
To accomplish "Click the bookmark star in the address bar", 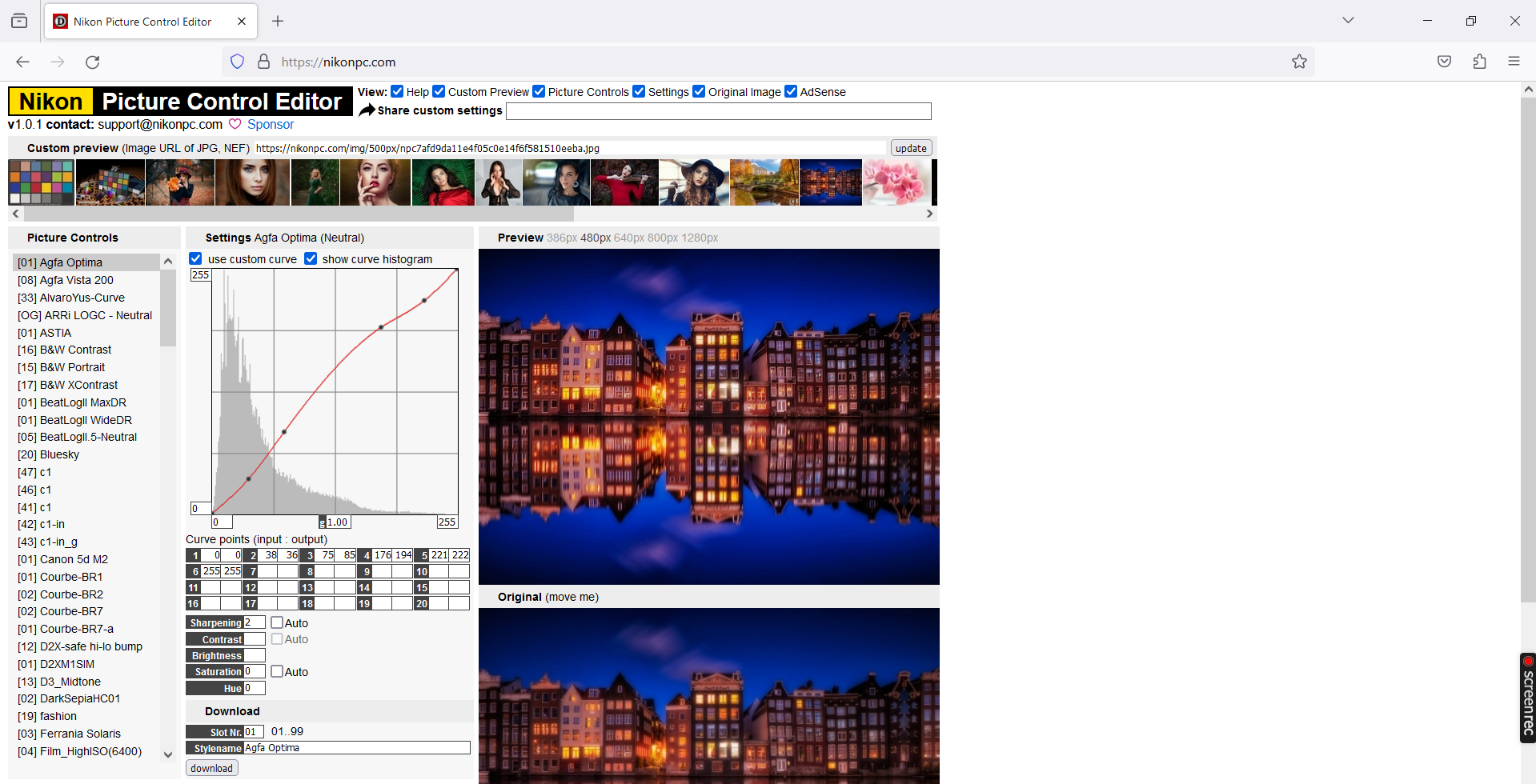I will pyautogui.click(x=1299, y=62).
